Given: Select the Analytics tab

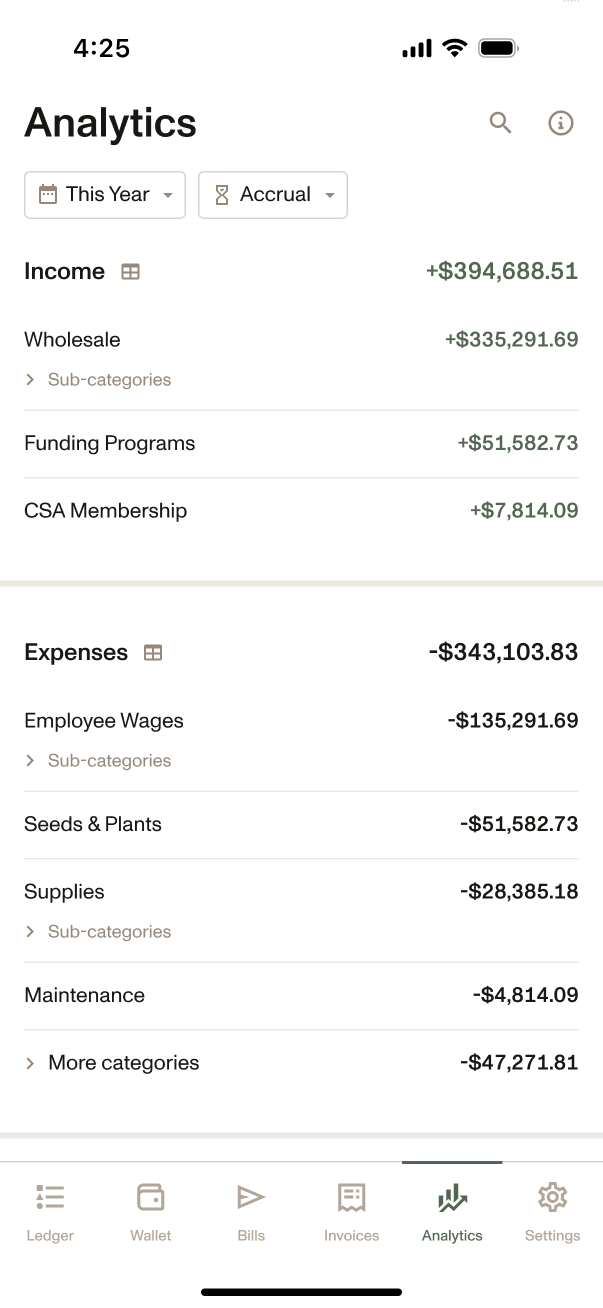Looking at the screenshot, I should [x=452, y=1211].
